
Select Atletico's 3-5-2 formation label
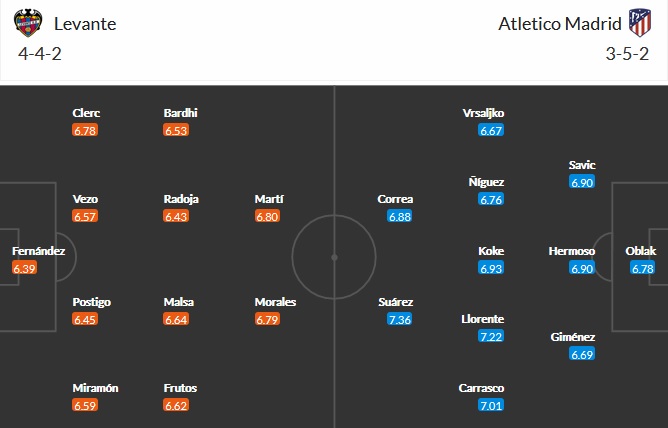(x=629, y=53)
